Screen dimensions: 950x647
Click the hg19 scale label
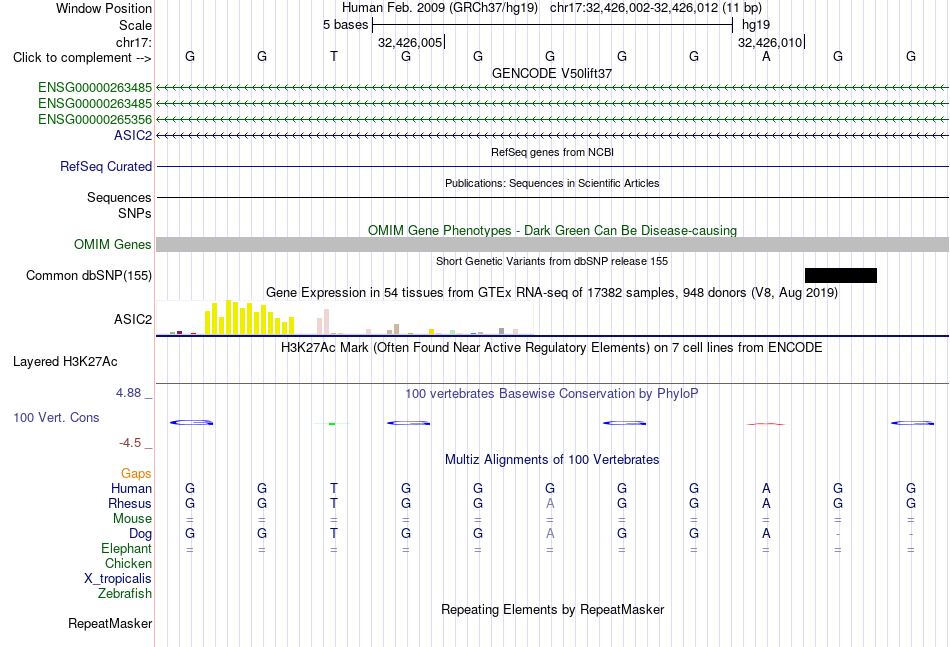coord(756,25)
